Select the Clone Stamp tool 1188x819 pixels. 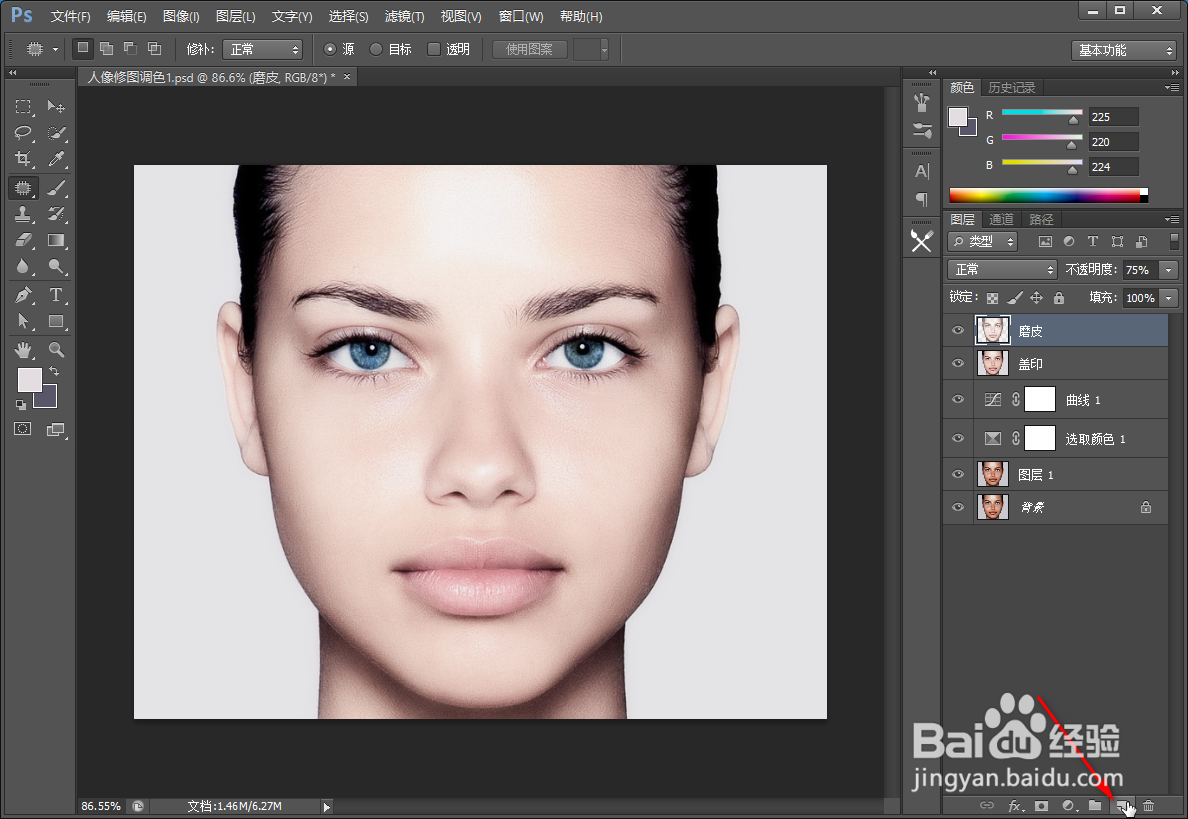[23, 214]
